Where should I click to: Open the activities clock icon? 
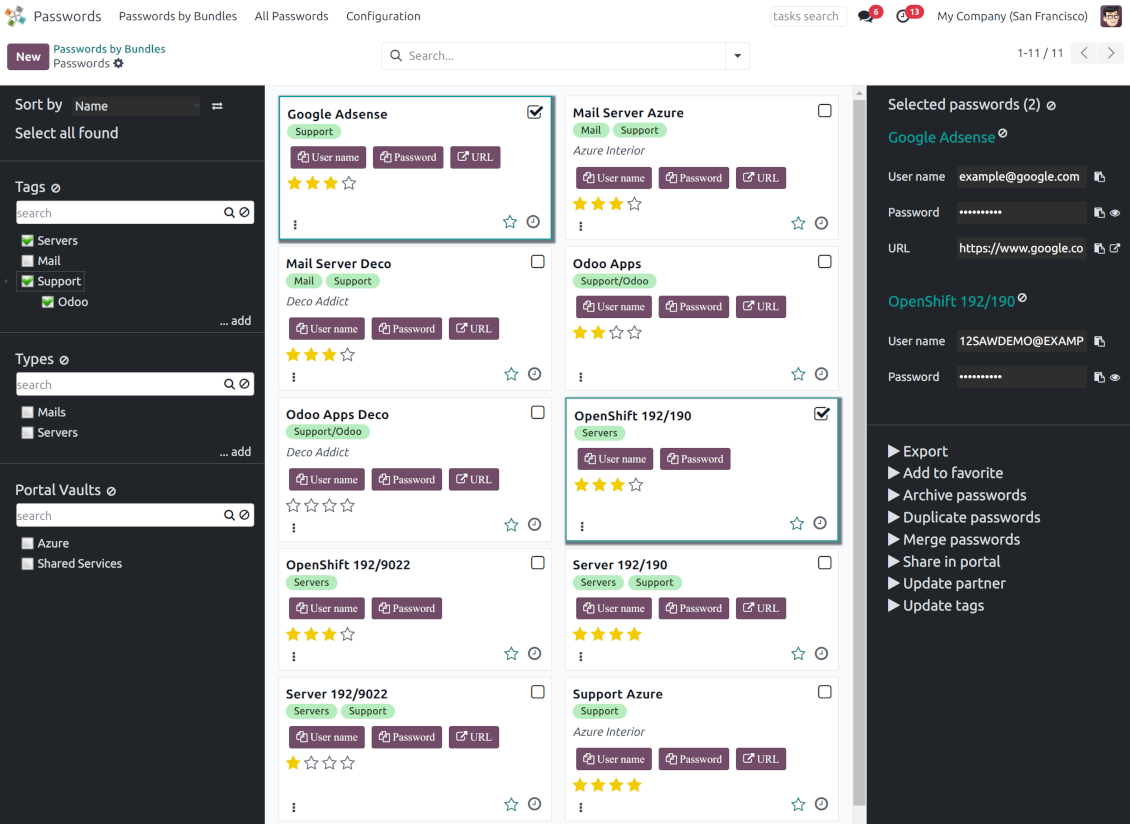click(902, 16)
